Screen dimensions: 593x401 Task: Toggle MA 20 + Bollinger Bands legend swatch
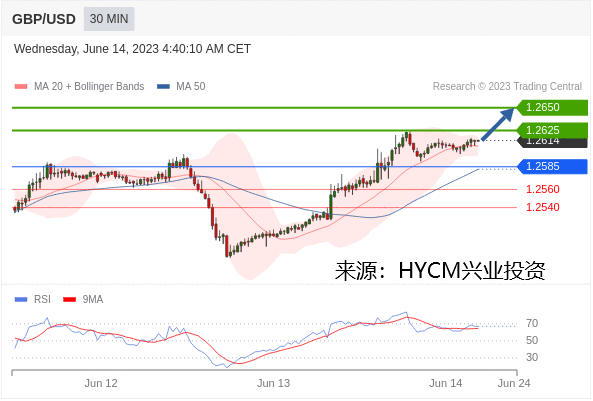pyautogui.click(x=21, y=87)
